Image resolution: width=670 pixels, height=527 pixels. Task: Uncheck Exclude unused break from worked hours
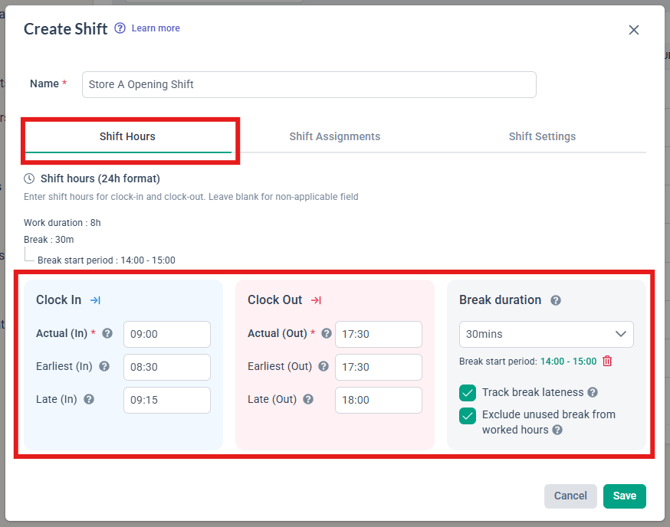(467, 415)
